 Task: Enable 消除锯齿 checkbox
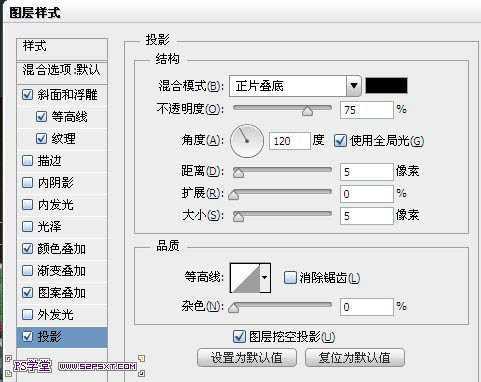pyautogui.click(x=290, y=278)
